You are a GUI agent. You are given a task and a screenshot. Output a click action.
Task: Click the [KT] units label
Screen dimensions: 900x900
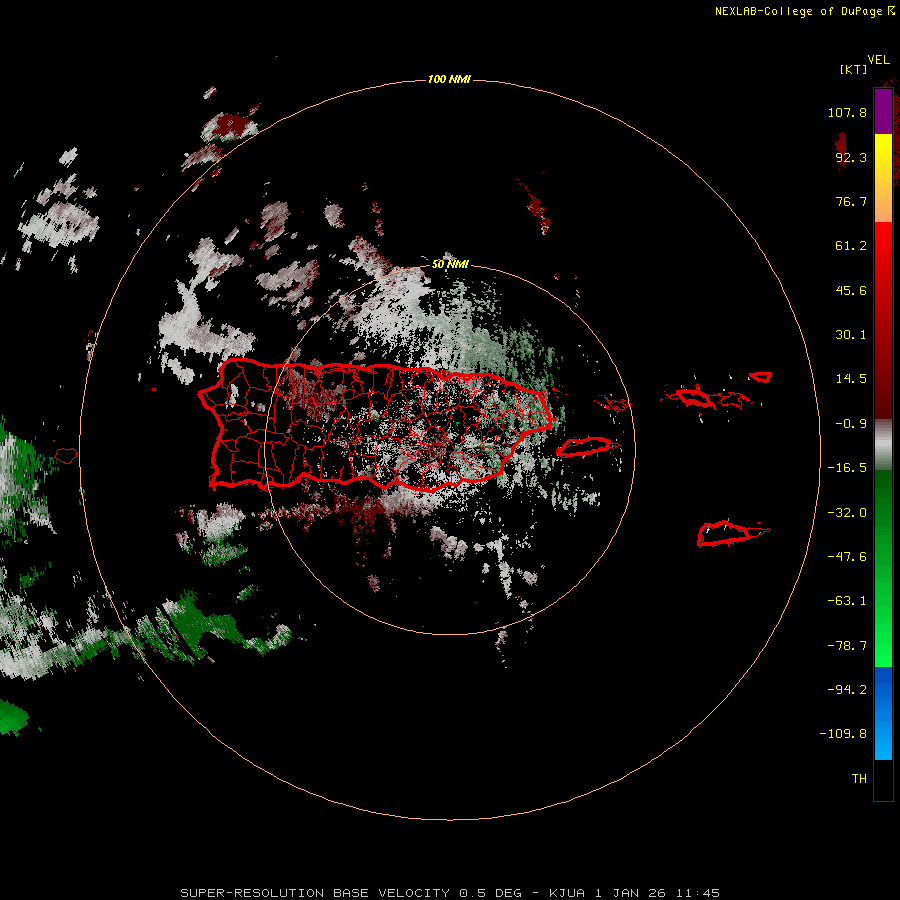[853, 69]
